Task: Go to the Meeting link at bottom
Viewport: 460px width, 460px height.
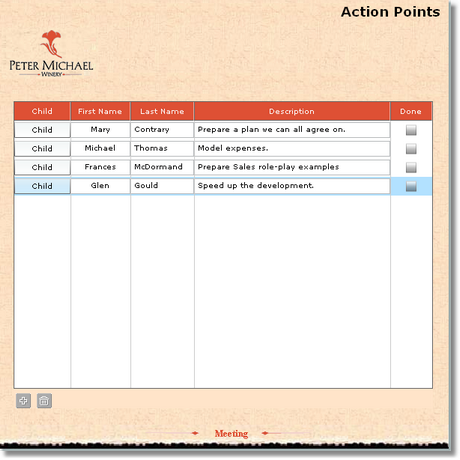Action: click(x=231, y=433)
